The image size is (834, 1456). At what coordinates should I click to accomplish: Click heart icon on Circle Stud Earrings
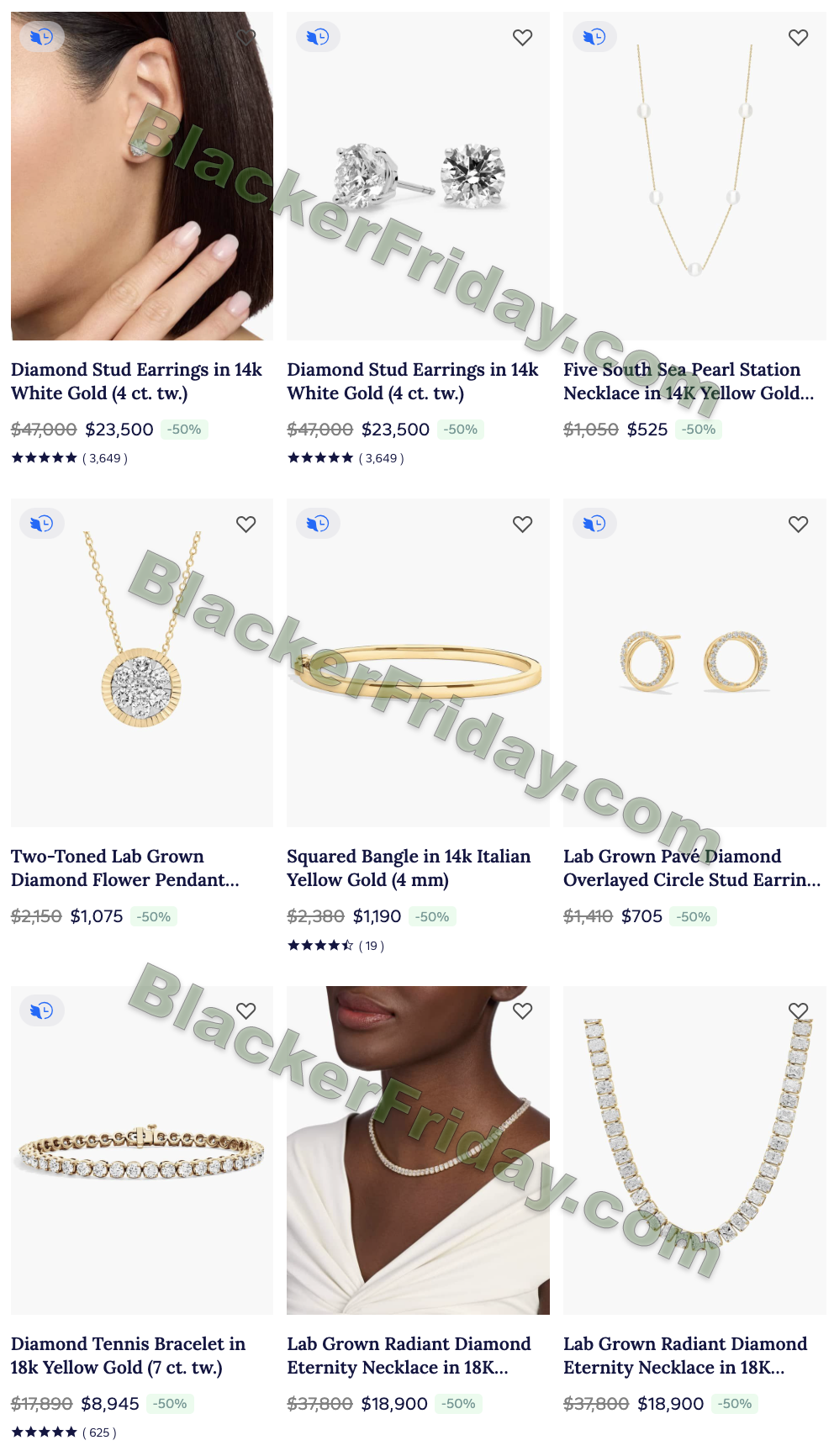click(798, 524)
